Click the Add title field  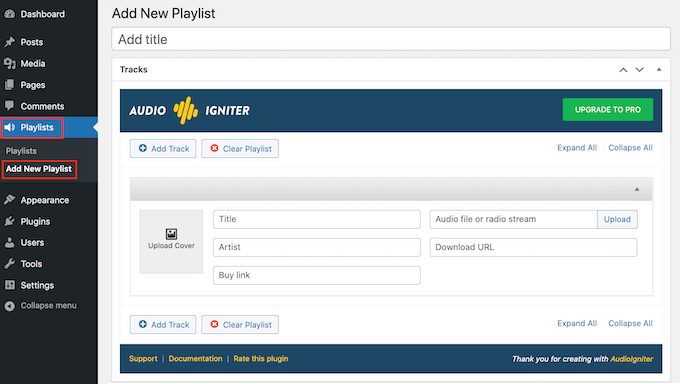tap(391, 39)
